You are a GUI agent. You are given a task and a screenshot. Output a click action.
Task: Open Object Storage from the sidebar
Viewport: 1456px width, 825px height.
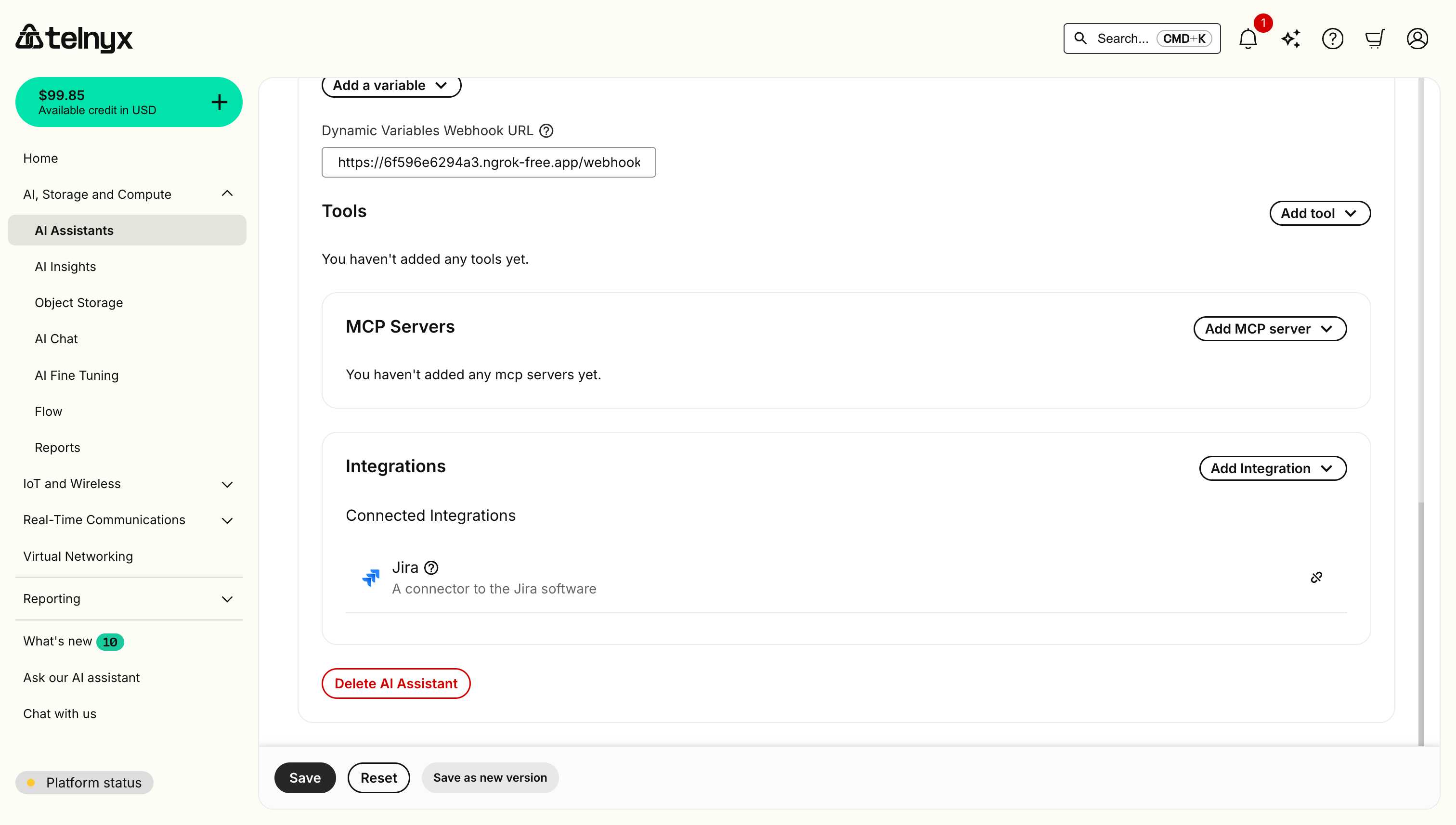[79, 303]
